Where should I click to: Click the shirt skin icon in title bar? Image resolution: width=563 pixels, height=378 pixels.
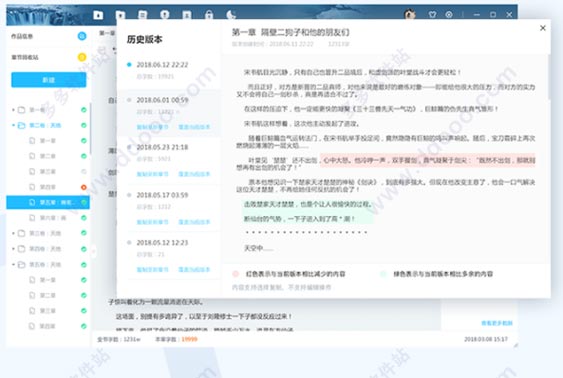[432, 15]
